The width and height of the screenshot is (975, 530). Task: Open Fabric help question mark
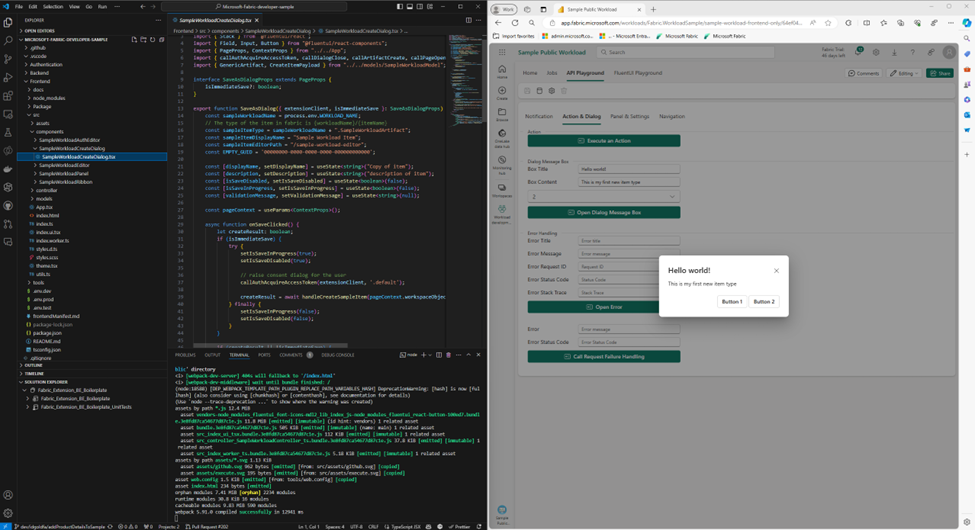click(912, 52)
